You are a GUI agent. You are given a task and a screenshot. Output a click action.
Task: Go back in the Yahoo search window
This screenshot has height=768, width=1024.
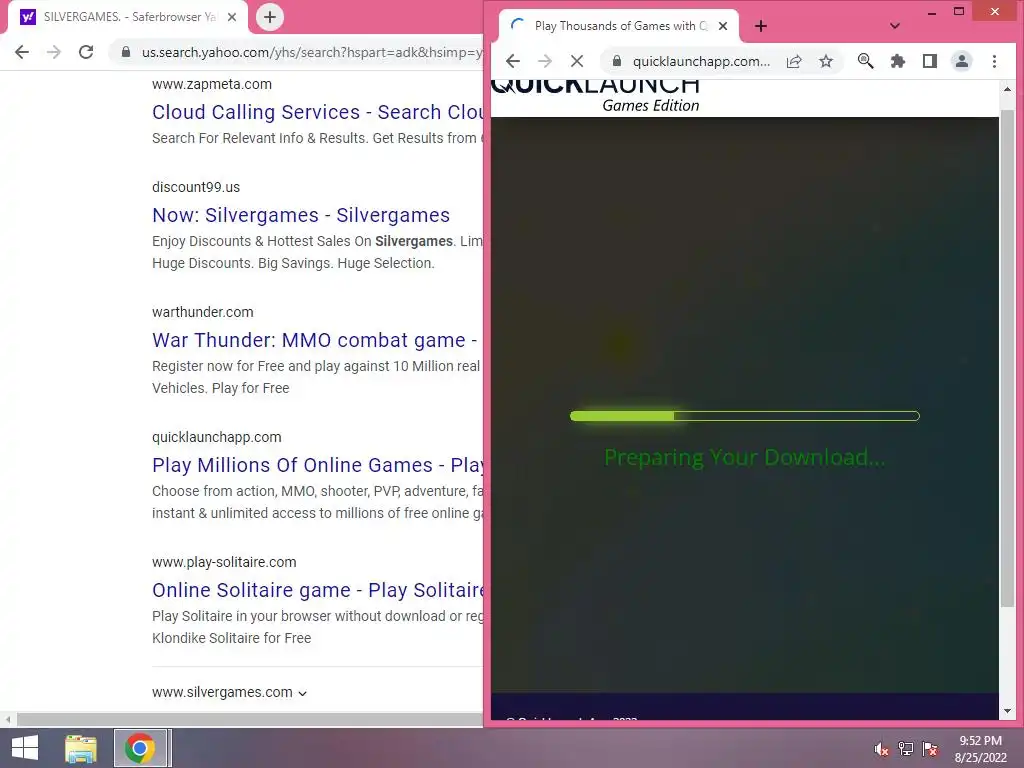click(x=22, y=52)
